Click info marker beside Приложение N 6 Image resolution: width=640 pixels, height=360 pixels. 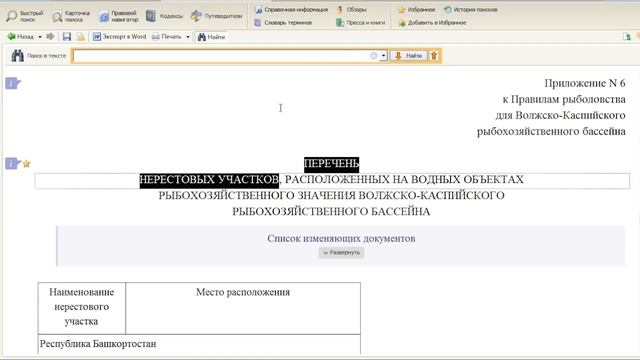[x=13, y=84]
